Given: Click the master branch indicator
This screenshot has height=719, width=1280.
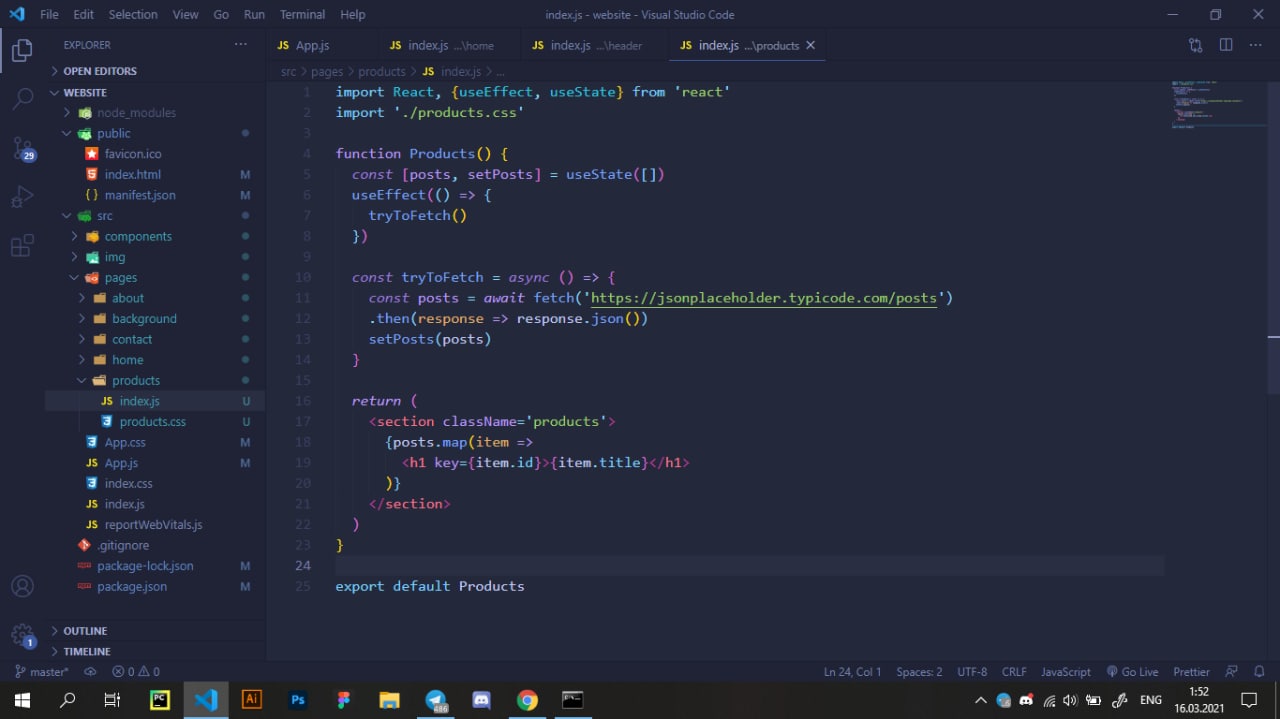Looking at the screenshot, I should 42,672.
